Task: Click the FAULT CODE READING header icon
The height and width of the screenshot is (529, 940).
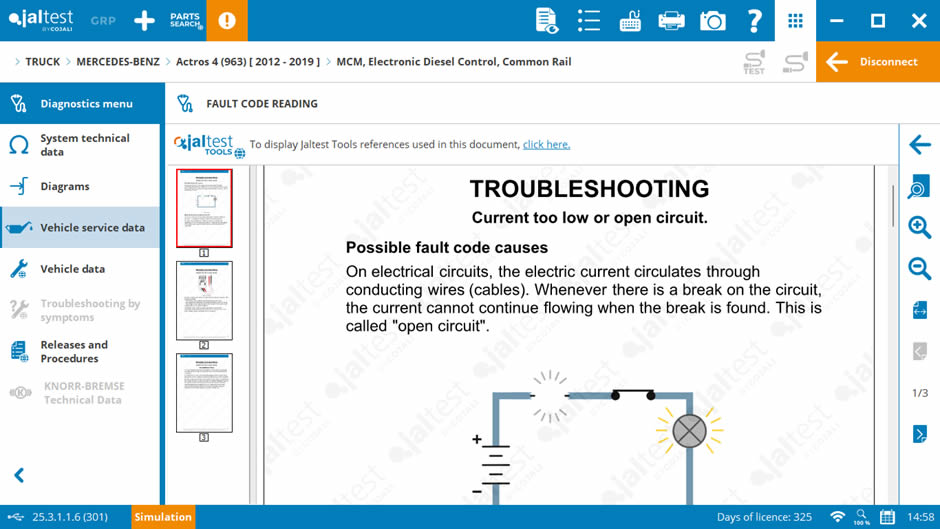Action: click(185, 104)
